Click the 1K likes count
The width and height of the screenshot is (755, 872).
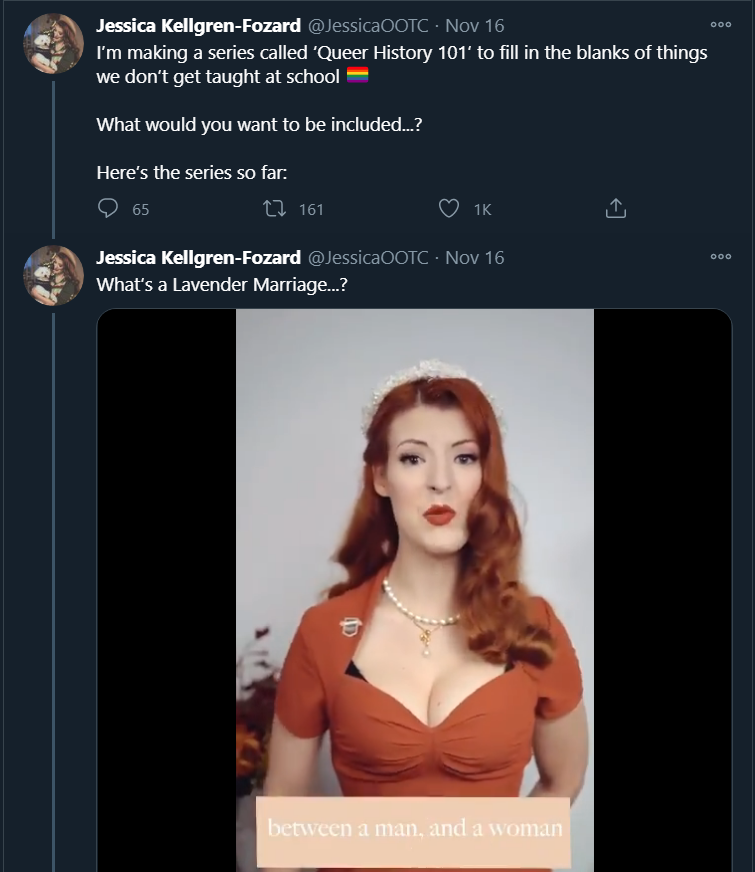(482, 209)
